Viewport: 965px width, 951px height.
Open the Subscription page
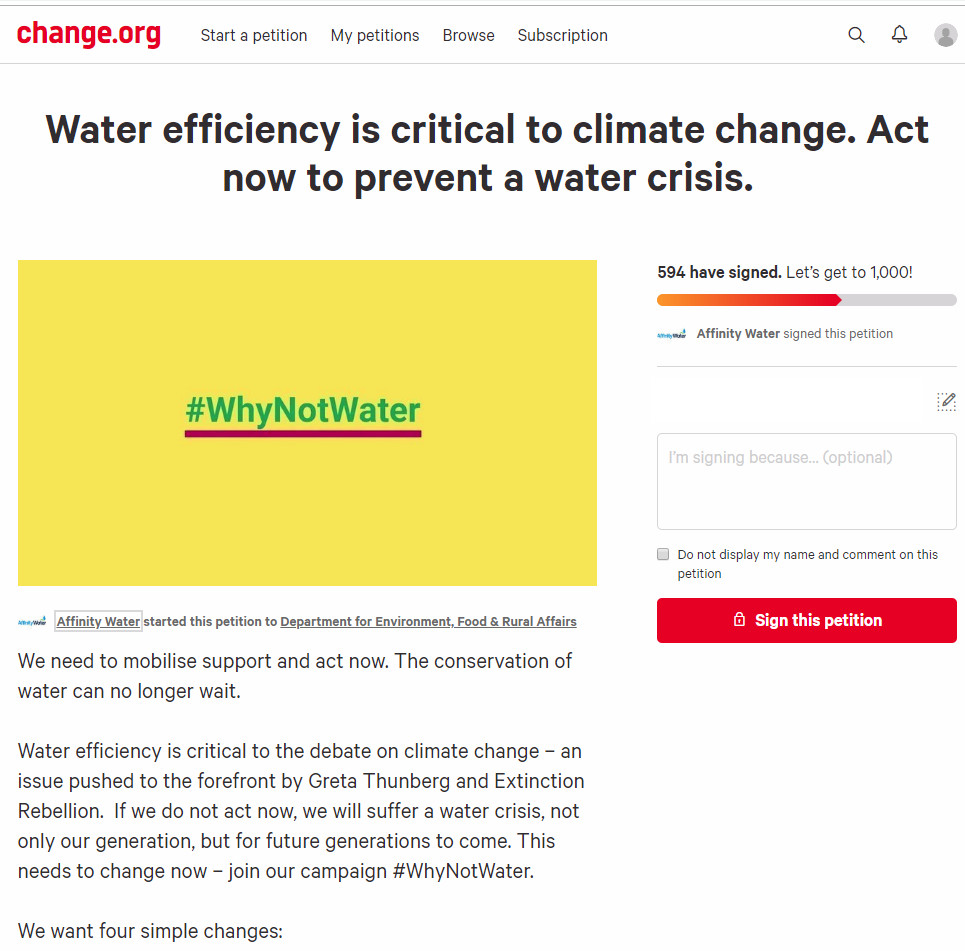562,35
